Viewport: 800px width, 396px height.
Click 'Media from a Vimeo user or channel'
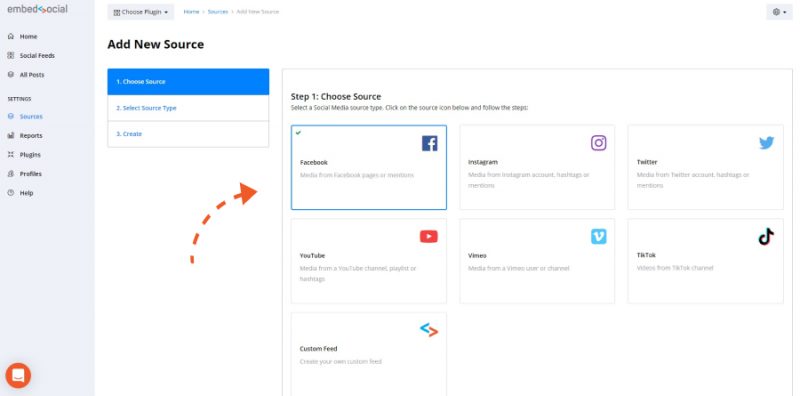pyautogui.click(x=519, y=268)
